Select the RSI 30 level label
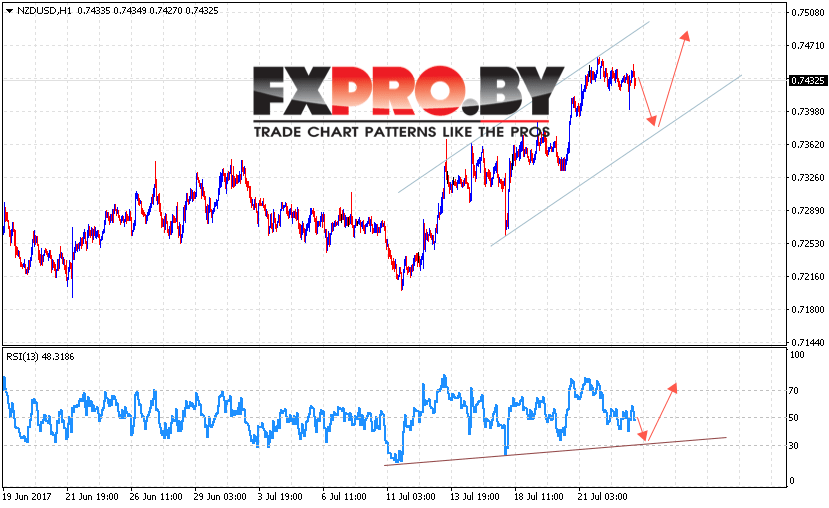Viewport: 829px width, 508px height. click(x=794, y=446)
